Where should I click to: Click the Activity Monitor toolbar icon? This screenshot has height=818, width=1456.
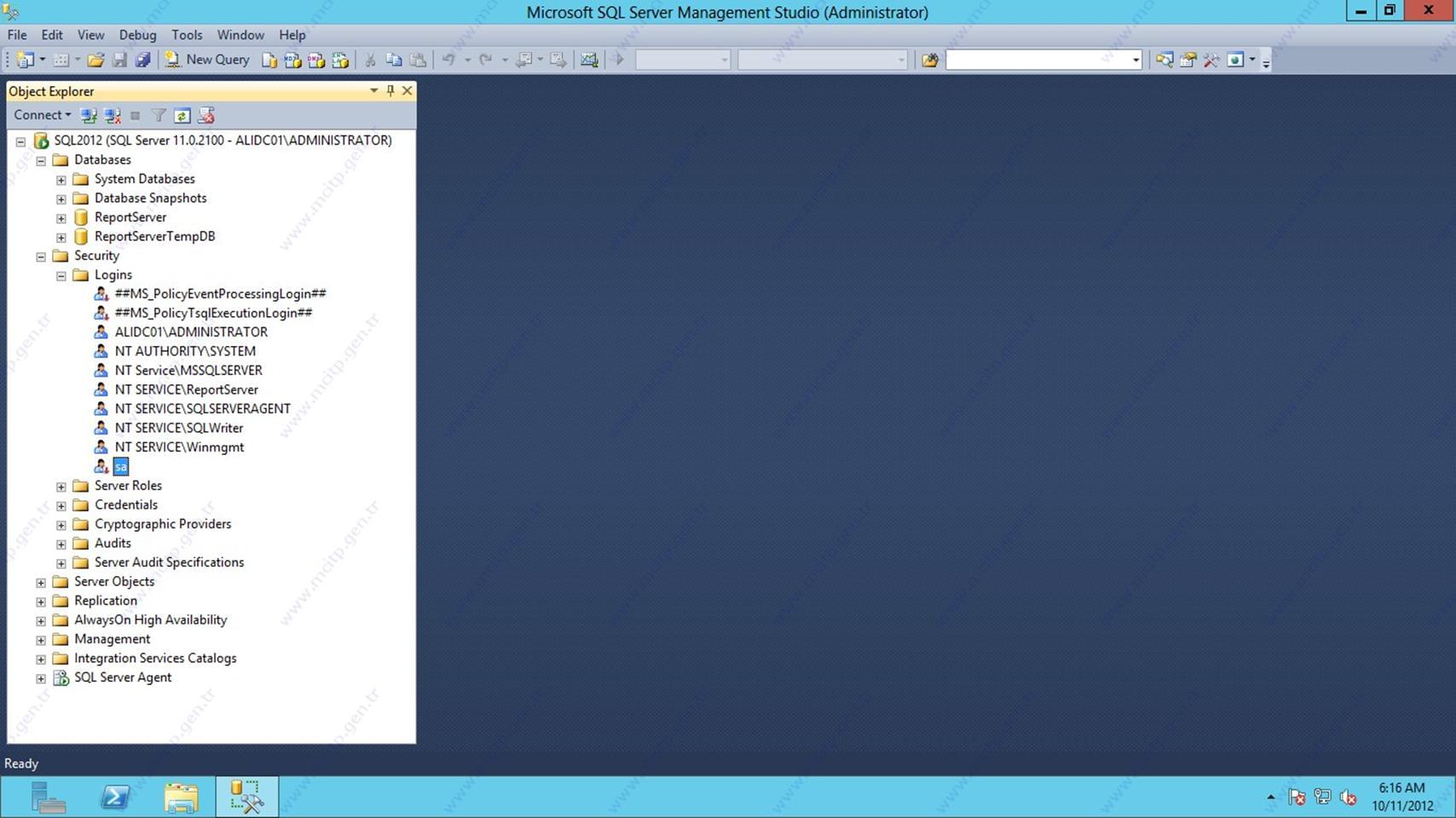click(589, 60)
